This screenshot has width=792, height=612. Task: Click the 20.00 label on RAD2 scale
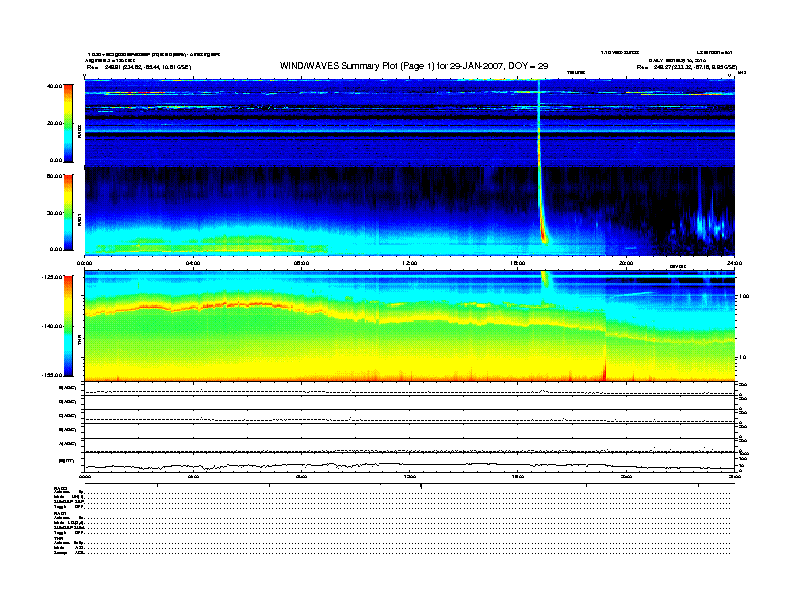pos(54,123)
